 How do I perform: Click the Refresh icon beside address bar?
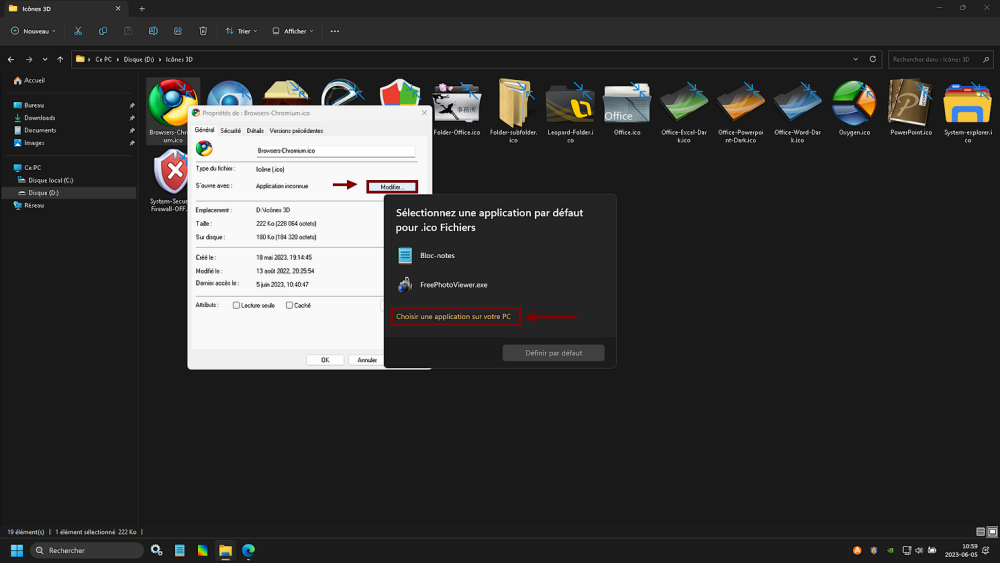(x=873, y=59)
